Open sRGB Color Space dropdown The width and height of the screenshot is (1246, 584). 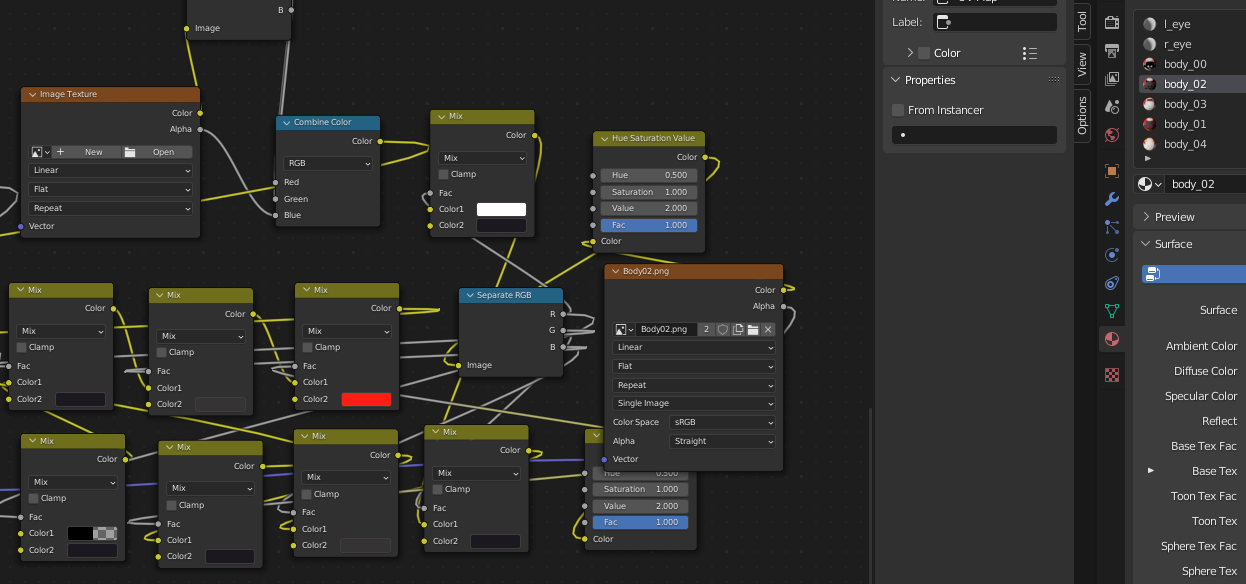pyautogui.click(x=723, y=422)
